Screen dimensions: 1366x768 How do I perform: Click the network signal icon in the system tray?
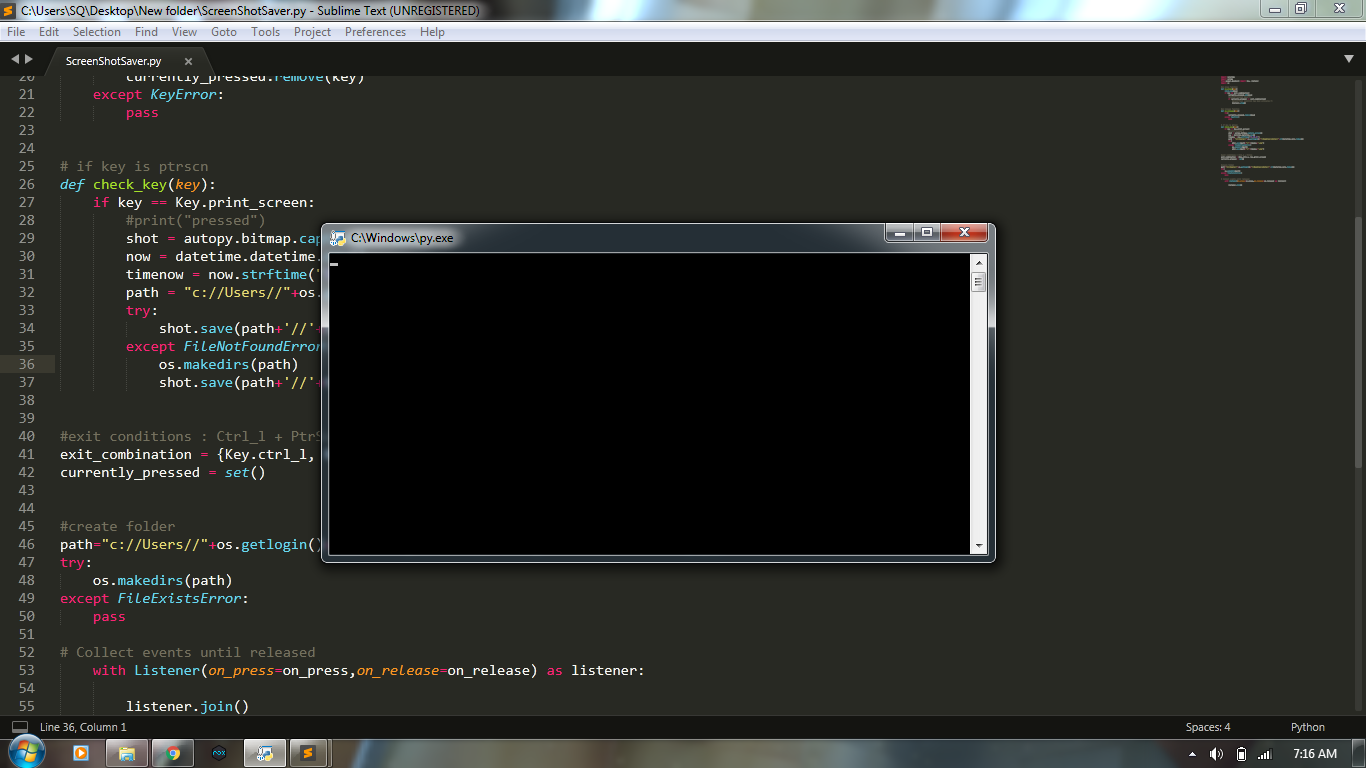tap(1262, 752)
